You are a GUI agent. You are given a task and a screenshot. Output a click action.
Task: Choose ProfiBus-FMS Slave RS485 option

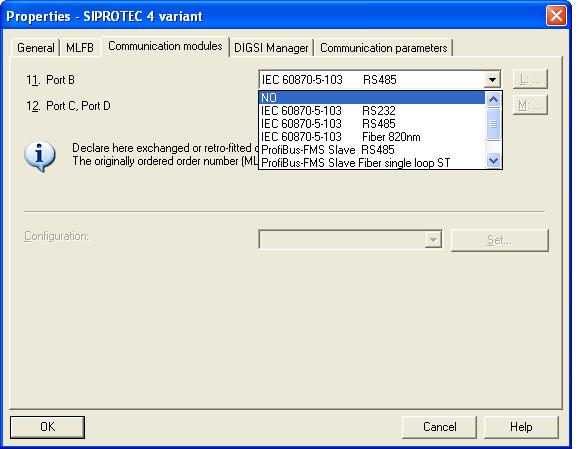pyautogui.click(x=372, y=150)
